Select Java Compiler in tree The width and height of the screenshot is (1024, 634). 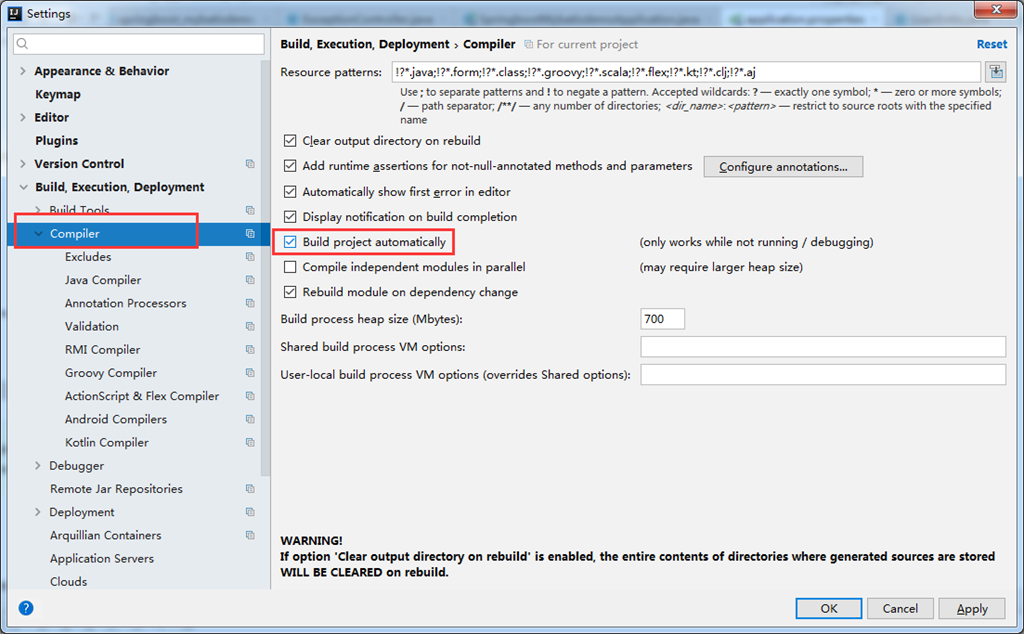tap(103, 280)
